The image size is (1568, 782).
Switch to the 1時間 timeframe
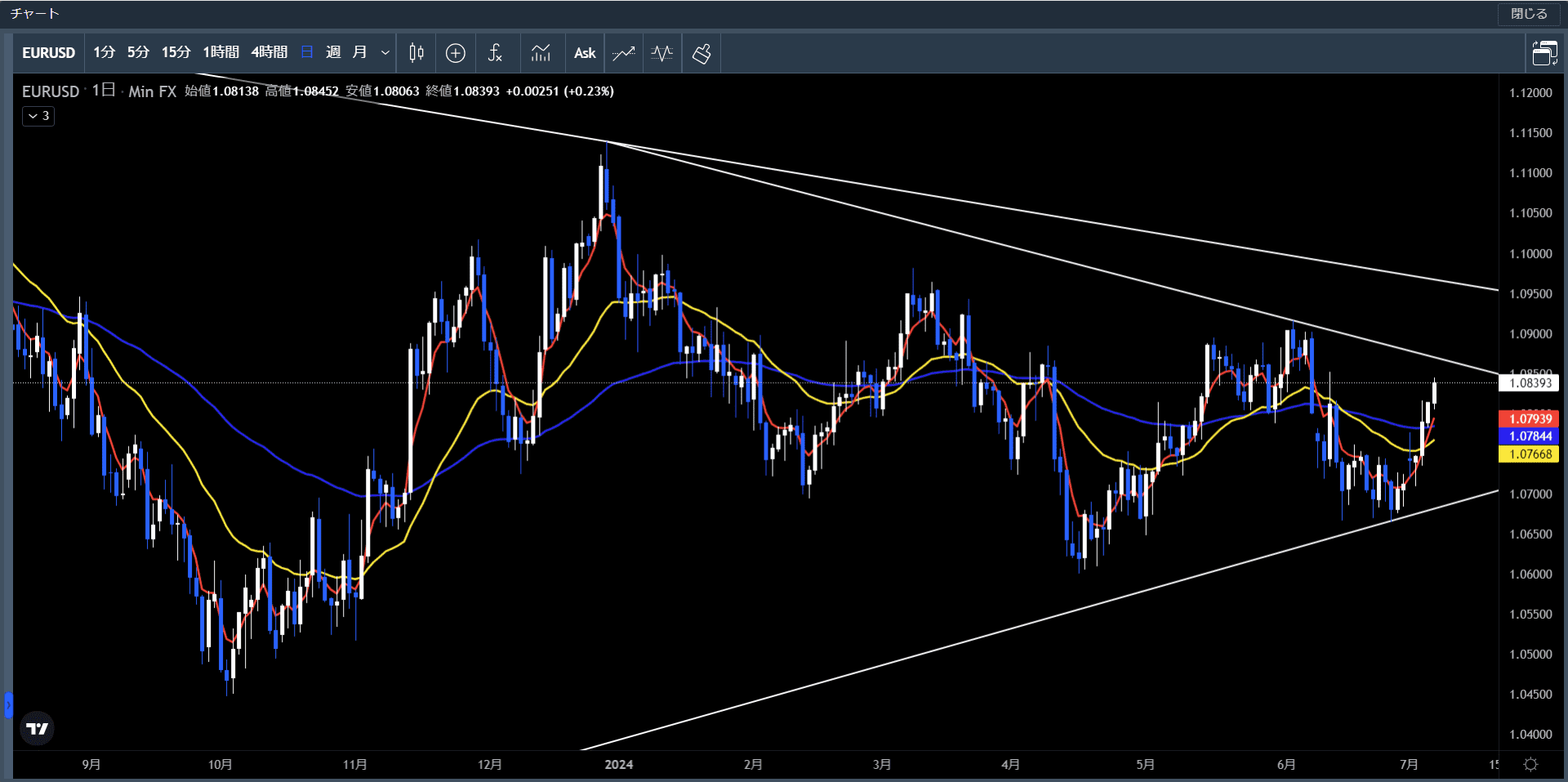(x=220, y=52)
